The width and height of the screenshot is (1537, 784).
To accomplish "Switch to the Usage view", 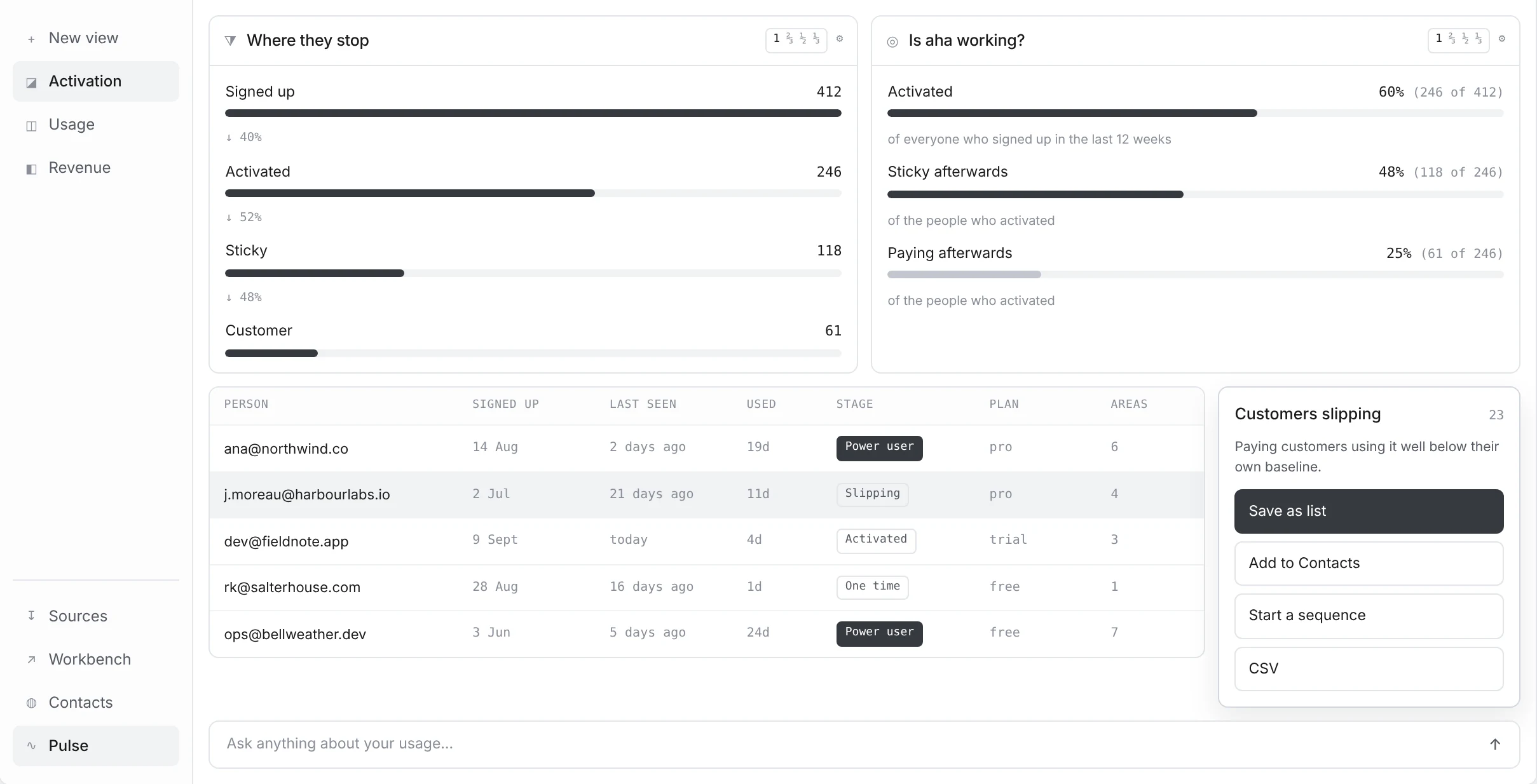I will [96, 125].
